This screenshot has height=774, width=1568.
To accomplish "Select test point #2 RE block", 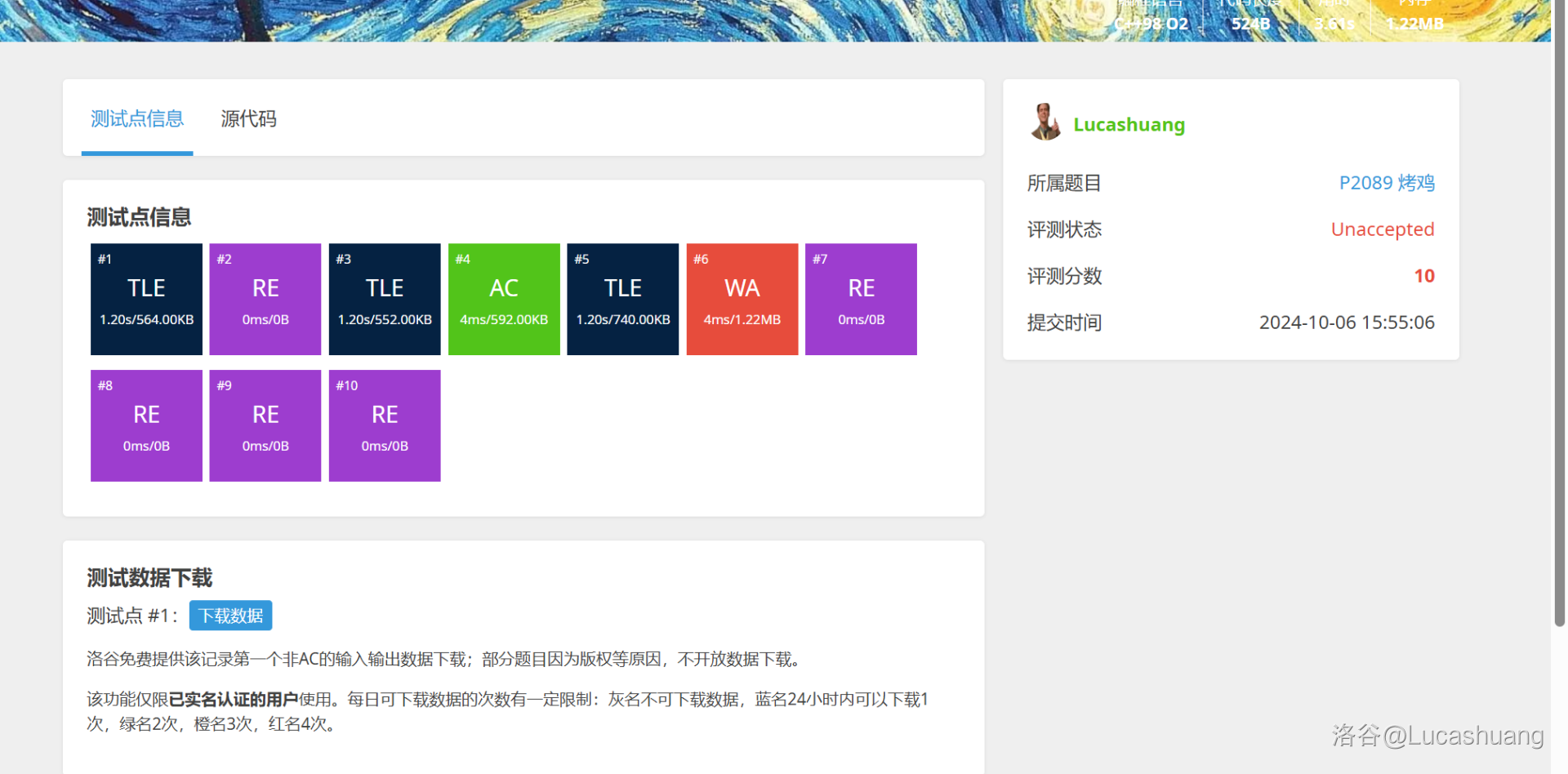I will pyautogui.click(x=265, y=299).
